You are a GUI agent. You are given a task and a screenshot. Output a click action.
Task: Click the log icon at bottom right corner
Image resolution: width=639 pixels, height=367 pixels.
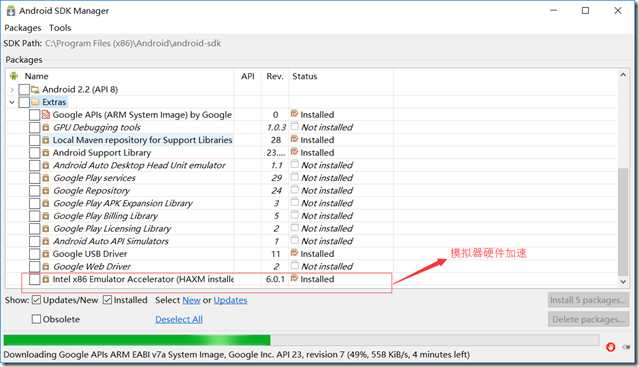(626, 347)
